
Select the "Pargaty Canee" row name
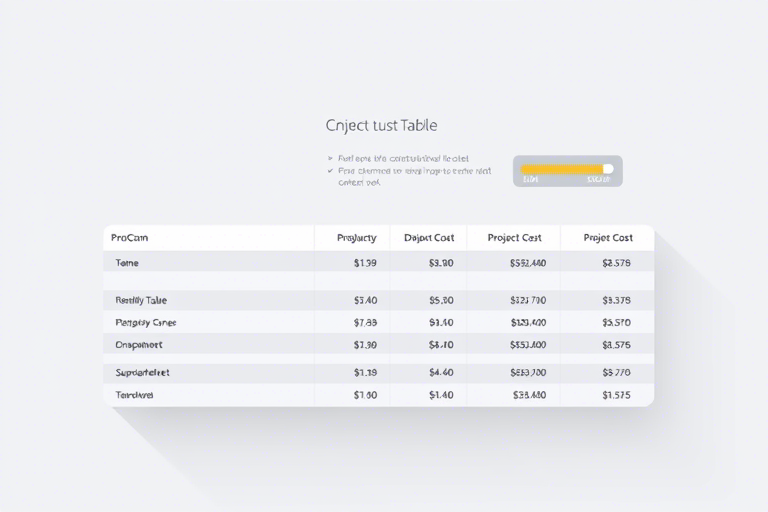pos(145,322)
